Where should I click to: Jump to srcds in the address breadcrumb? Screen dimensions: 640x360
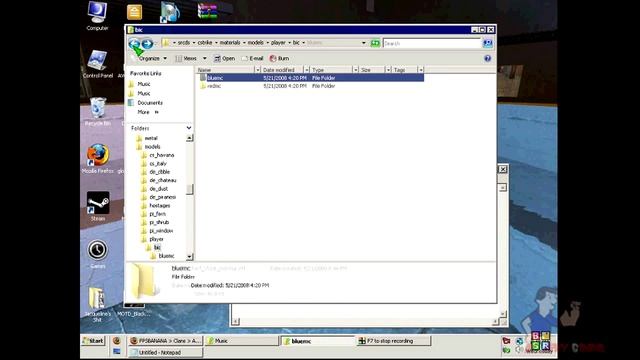184,42
